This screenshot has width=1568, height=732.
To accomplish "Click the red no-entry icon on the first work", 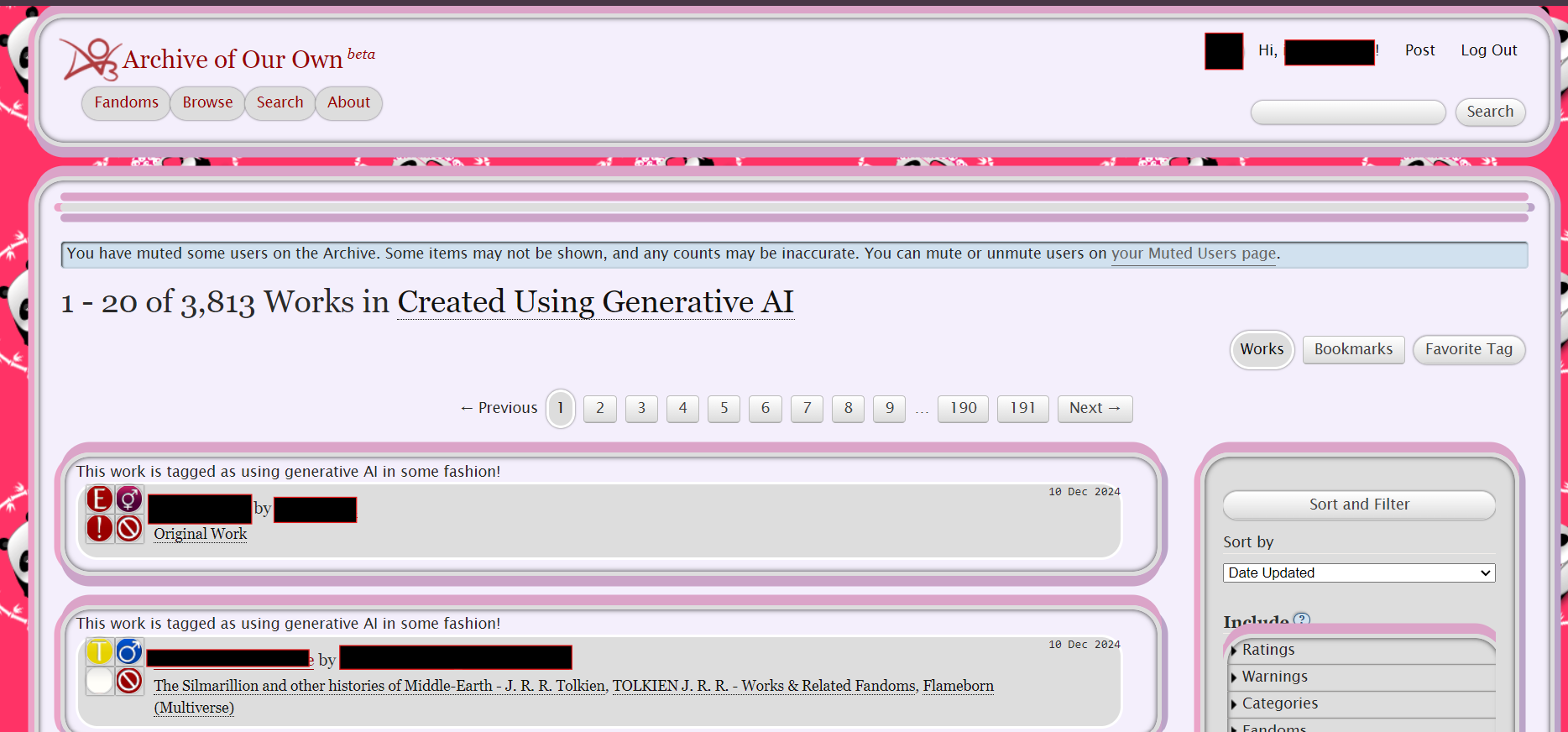I will (x=129, y=529).
